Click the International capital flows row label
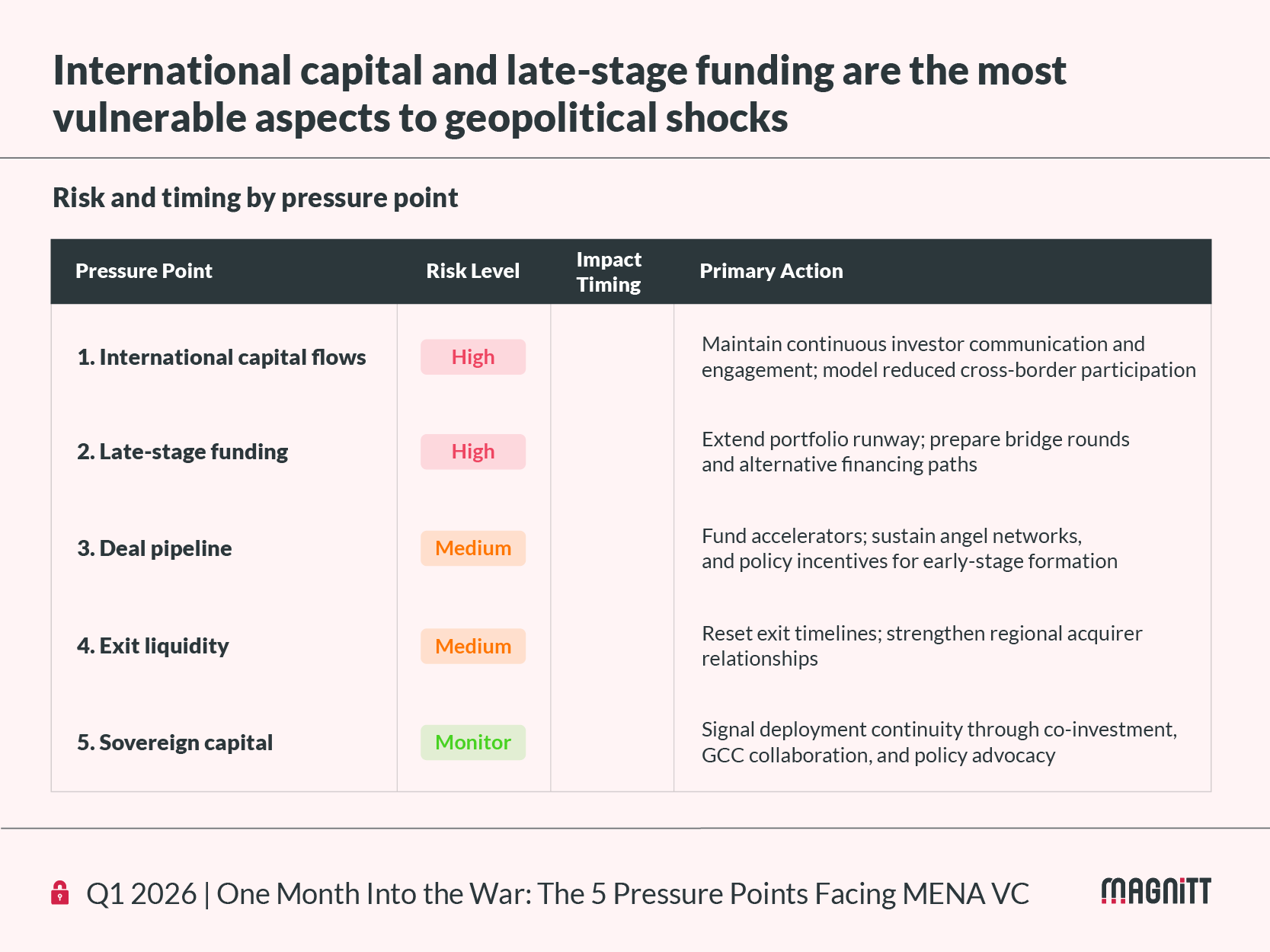 pyautogui.click(x=222, y=357)
